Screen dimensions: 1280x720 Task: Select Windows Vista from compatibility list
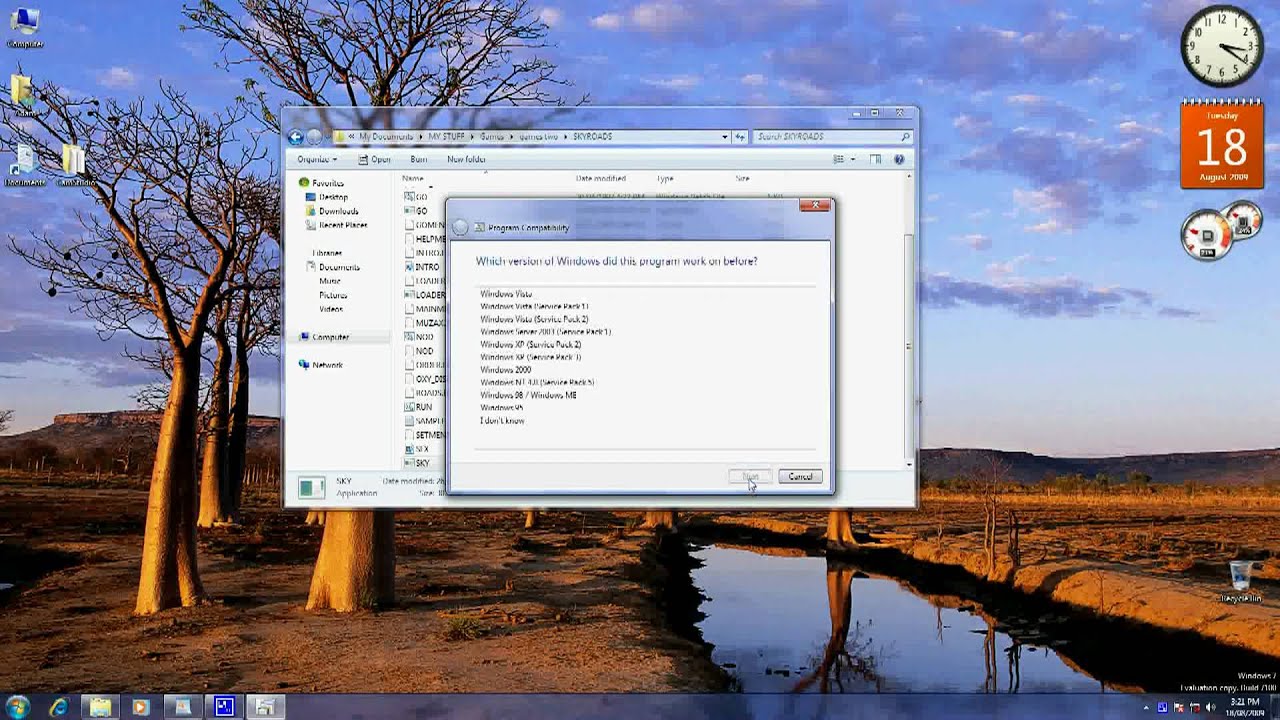[506, 294]
